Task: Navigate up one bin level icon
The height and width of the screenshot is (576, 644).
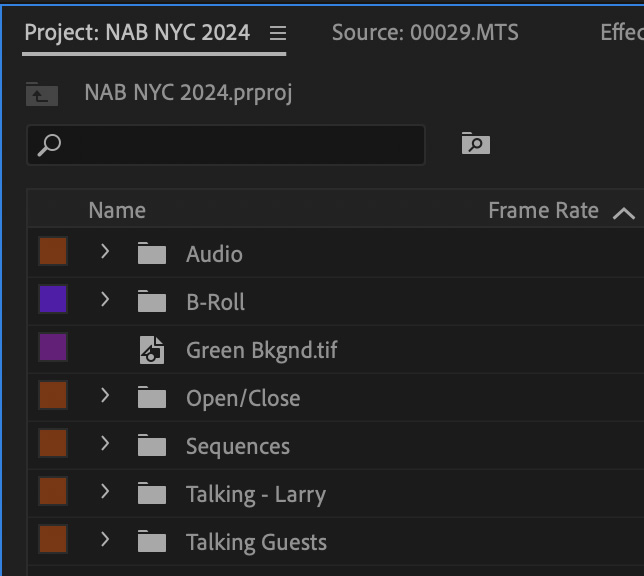Action: click(42, 94)
